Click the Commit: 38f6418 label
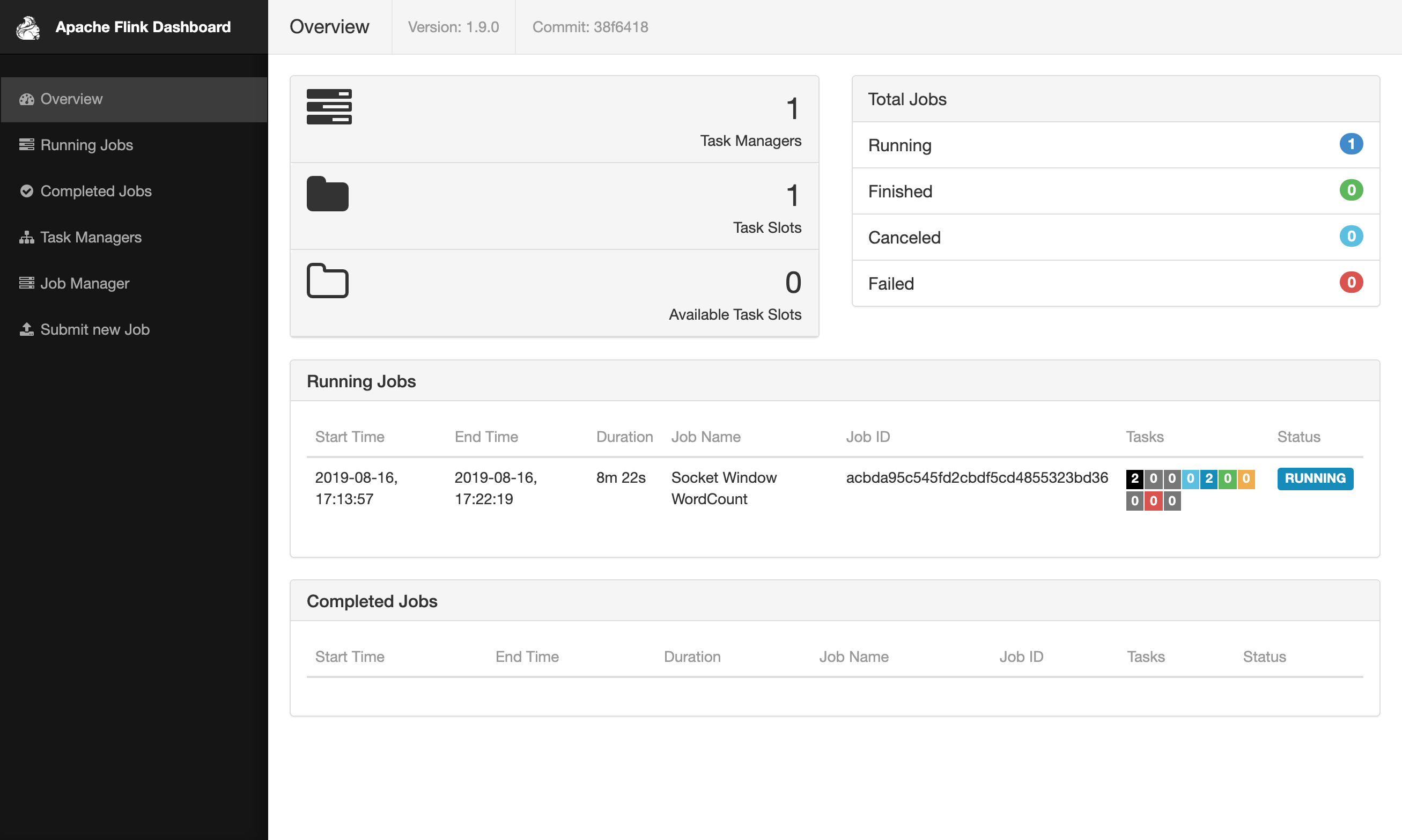The image size is (1402, 840). [x=591, y=27]
